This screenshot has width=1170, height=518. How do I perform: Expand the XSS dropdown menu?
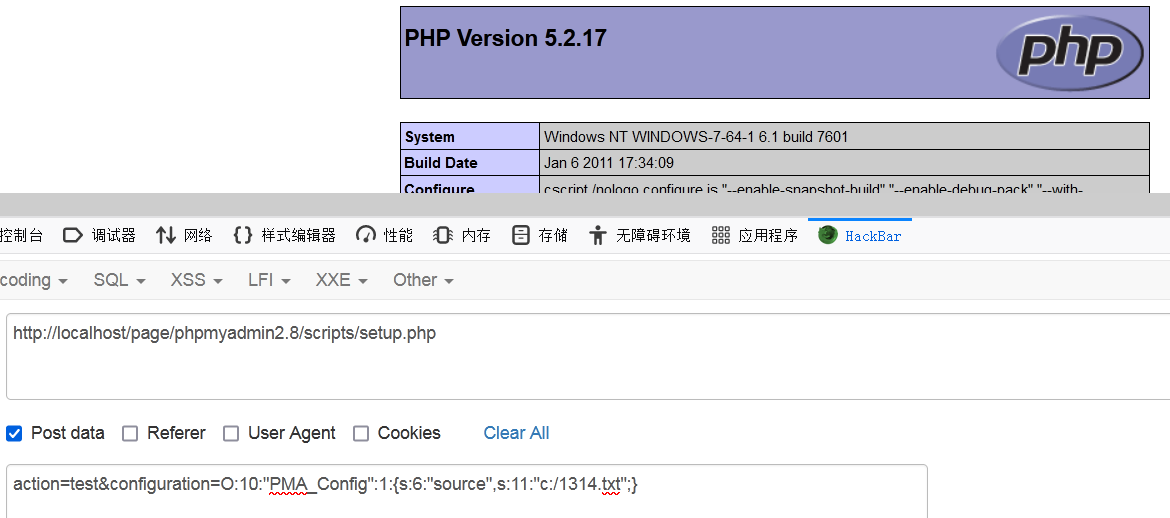tap(197, 280)
